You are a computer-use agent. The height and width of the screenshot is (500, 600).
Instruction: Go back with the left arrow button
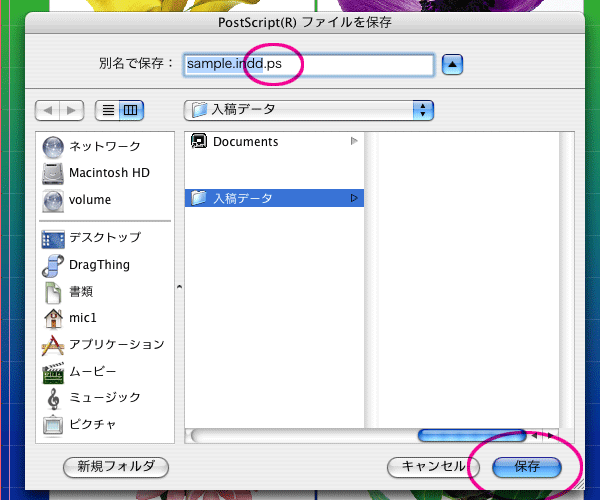click(x=47, y=111)
